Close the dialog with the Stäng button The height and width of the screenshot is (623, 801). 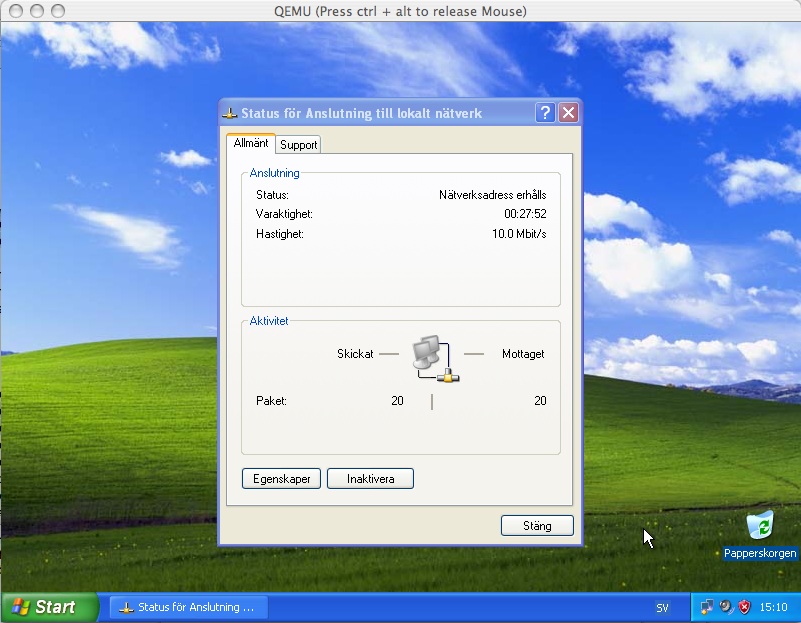(537, 525)
